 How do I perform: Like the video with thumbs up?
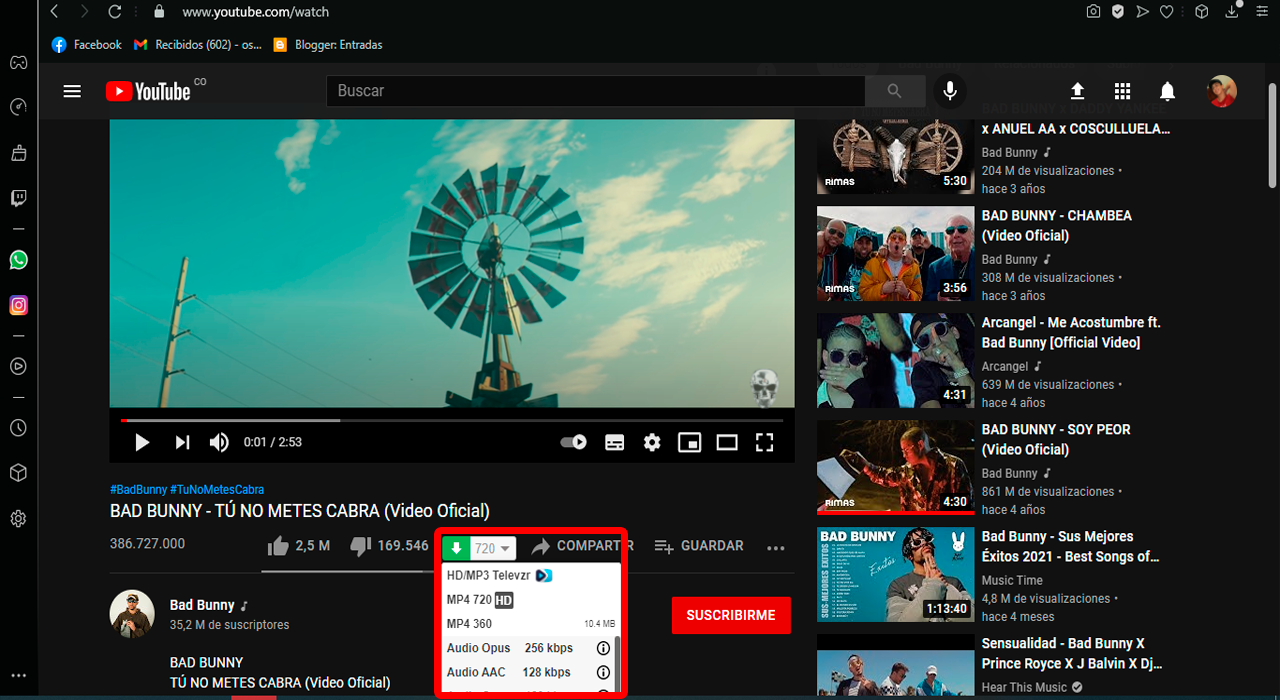(x=279, y=546)
